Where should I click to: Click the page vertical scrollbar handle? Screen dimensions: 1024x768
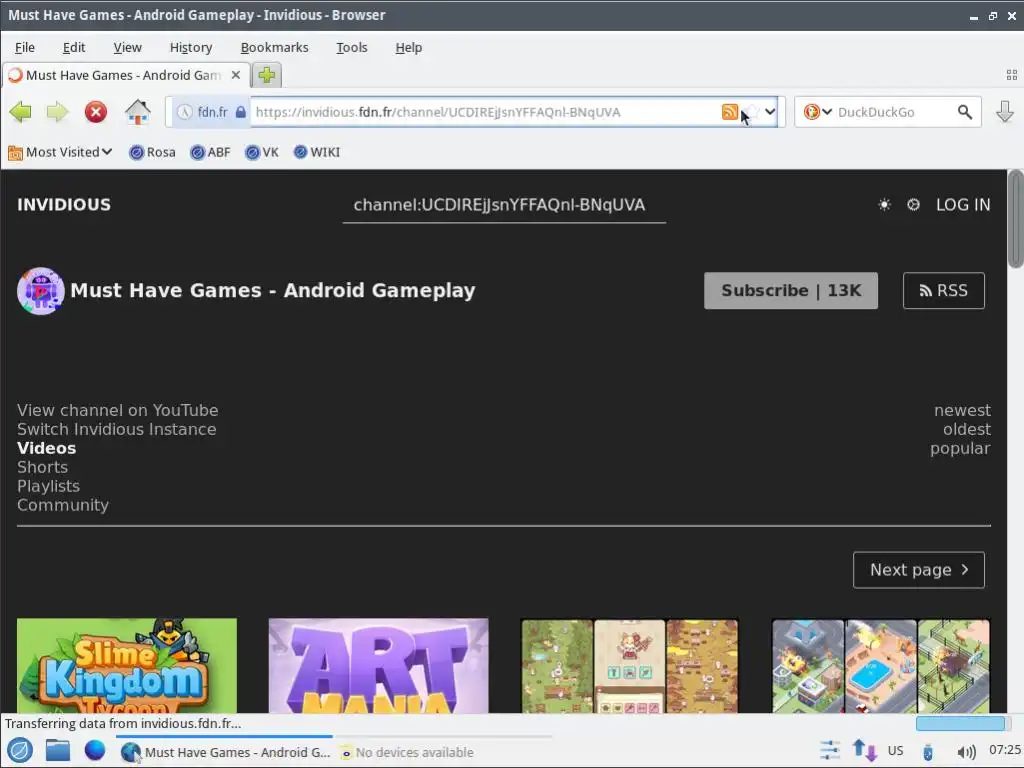pos(1015,218)
